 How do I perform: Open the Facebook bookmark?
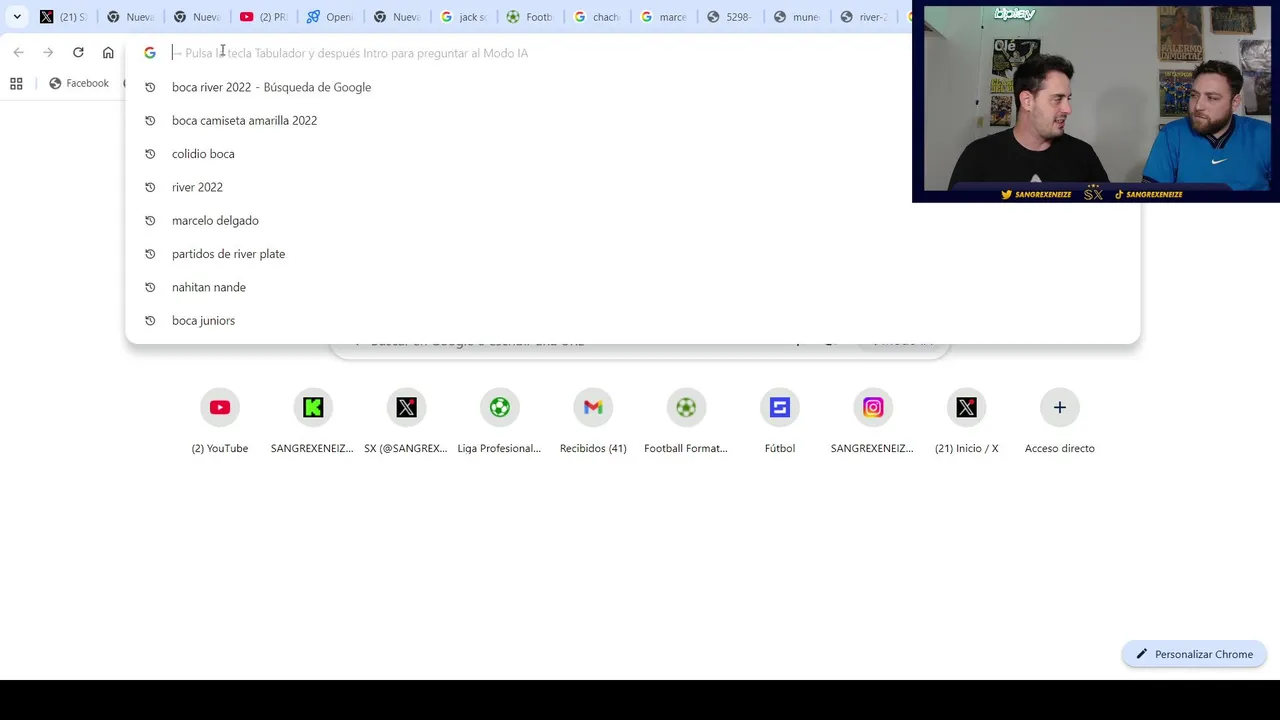[78, 83]
